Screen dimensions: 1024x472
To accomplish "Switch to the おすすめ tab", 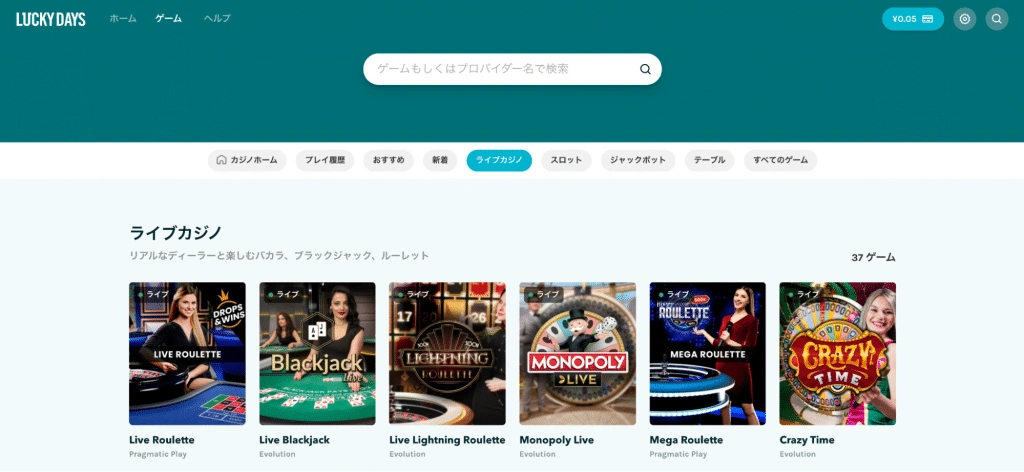I will coord(389,161).
